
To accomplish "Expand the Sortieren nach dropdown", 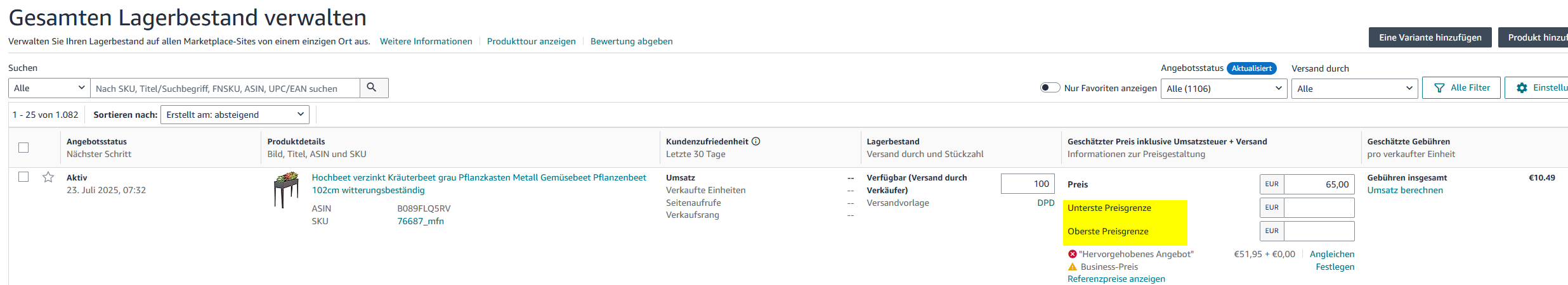I will tap(235, 115).
